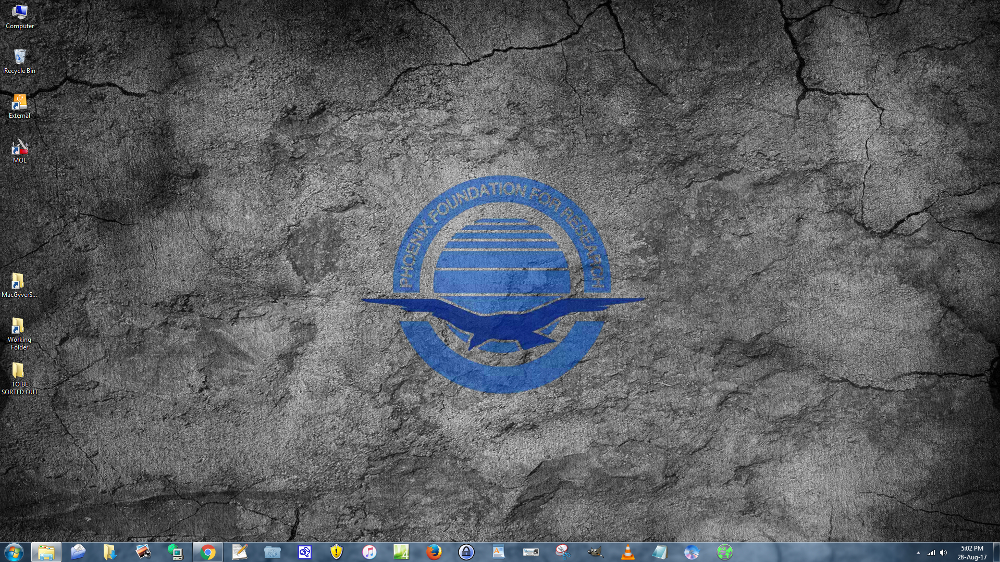1000x562 pixels.
Task: Show hidden system tray icons arrow
Action: coord(918,553)
